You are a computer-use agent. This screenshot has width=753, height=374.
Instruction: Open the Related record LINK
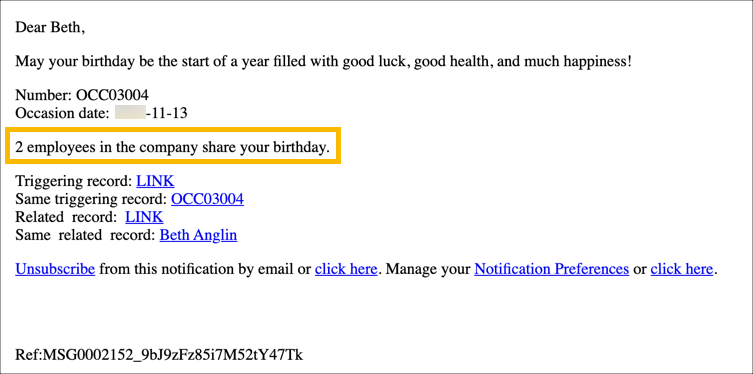coord(144,217)
